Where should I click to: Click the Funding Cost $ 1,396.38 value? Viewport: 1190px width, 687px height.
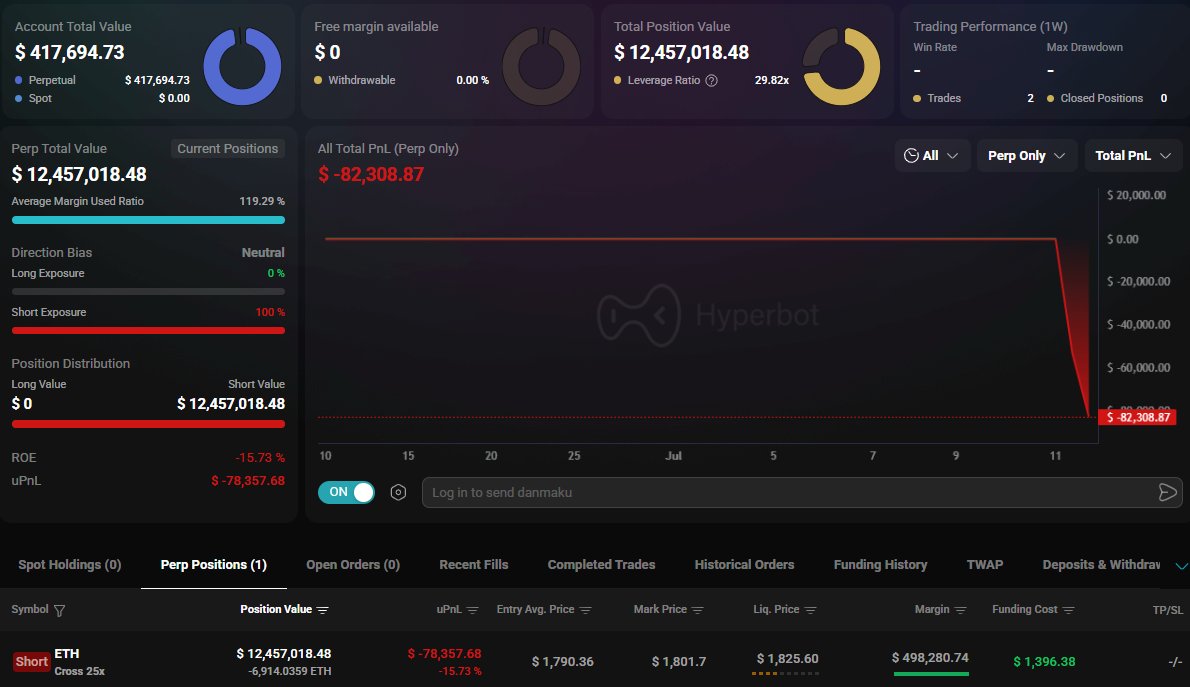(x=1044, y=661)
